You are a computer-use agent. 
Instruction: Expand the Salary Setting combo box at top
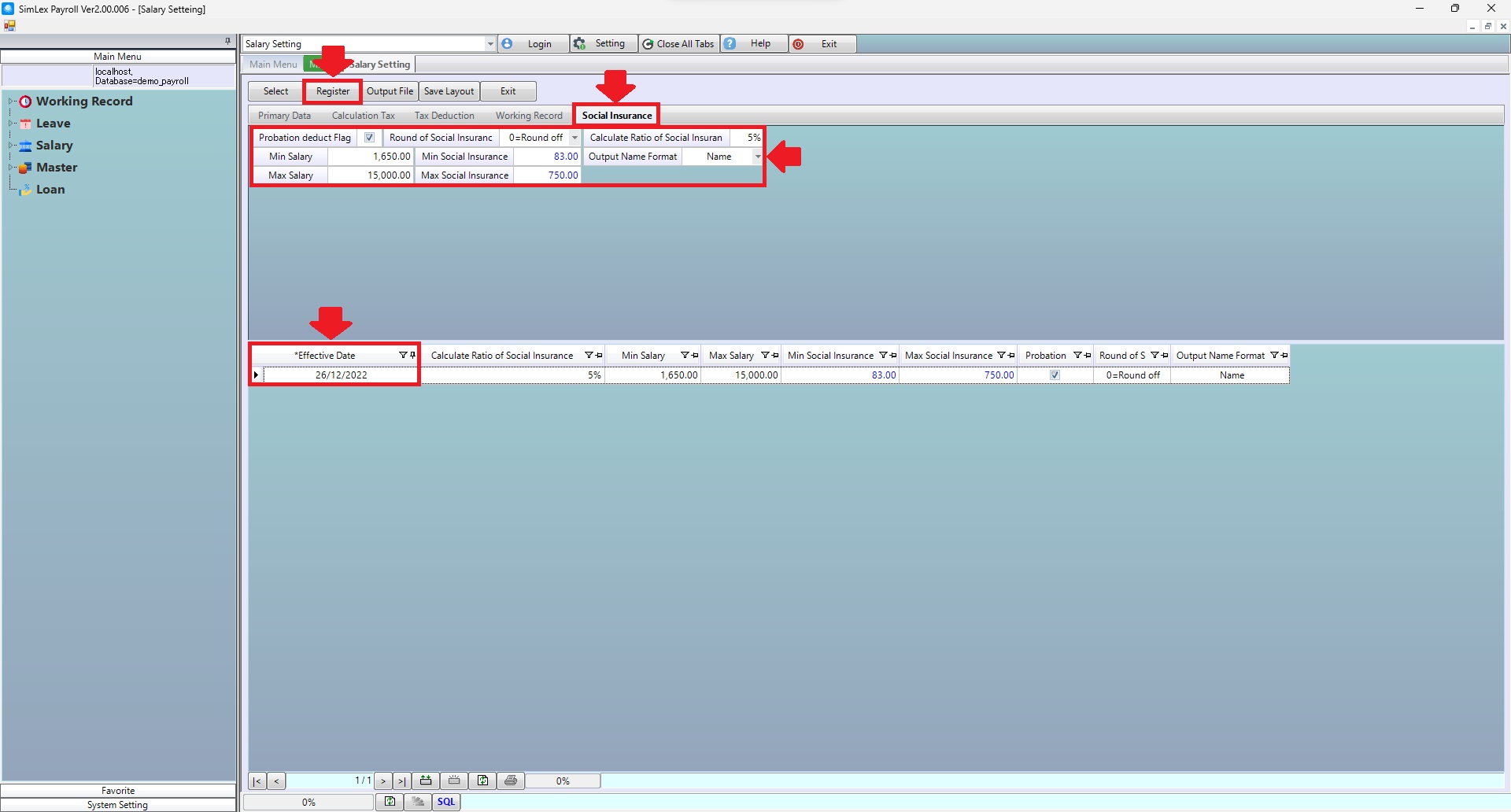pos(490,44)
